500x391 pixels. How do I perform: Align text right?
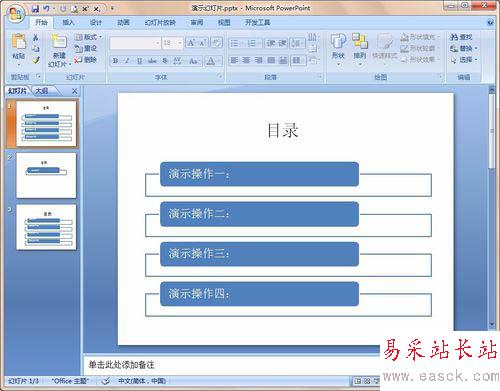(259, 60)
